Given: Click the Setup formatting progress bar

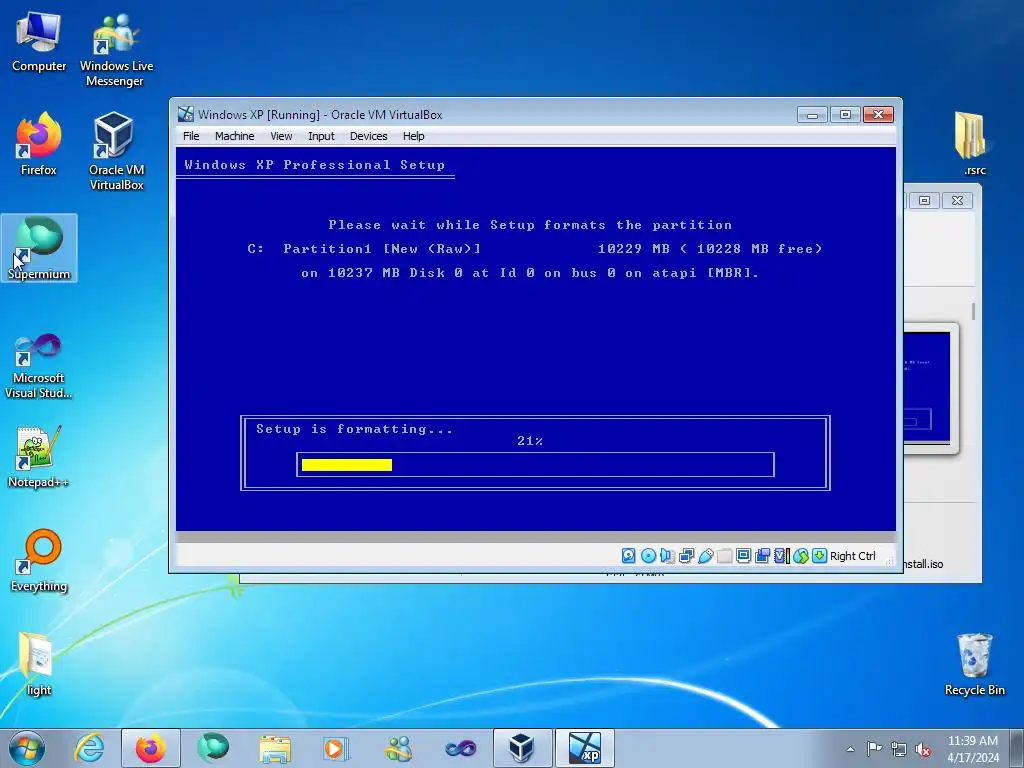Looking at the screenshot, I should tap(535, 464).
